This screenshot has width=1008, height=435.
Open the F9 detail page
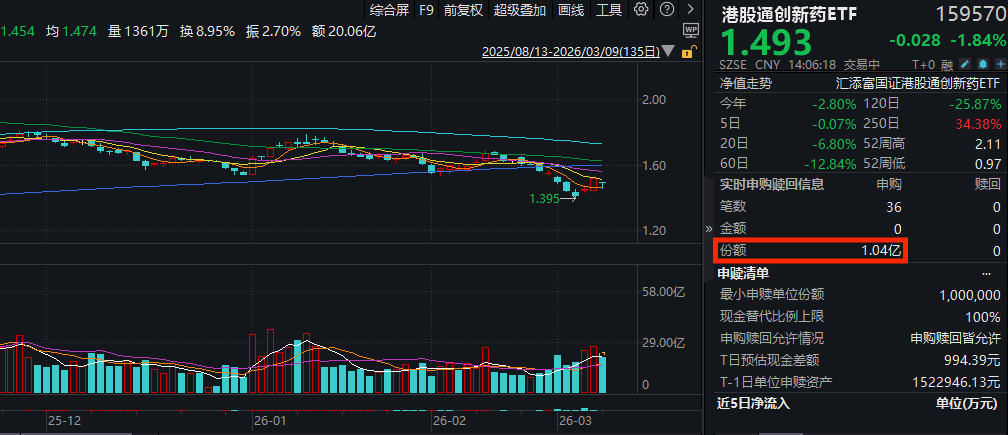click(426, 11)
